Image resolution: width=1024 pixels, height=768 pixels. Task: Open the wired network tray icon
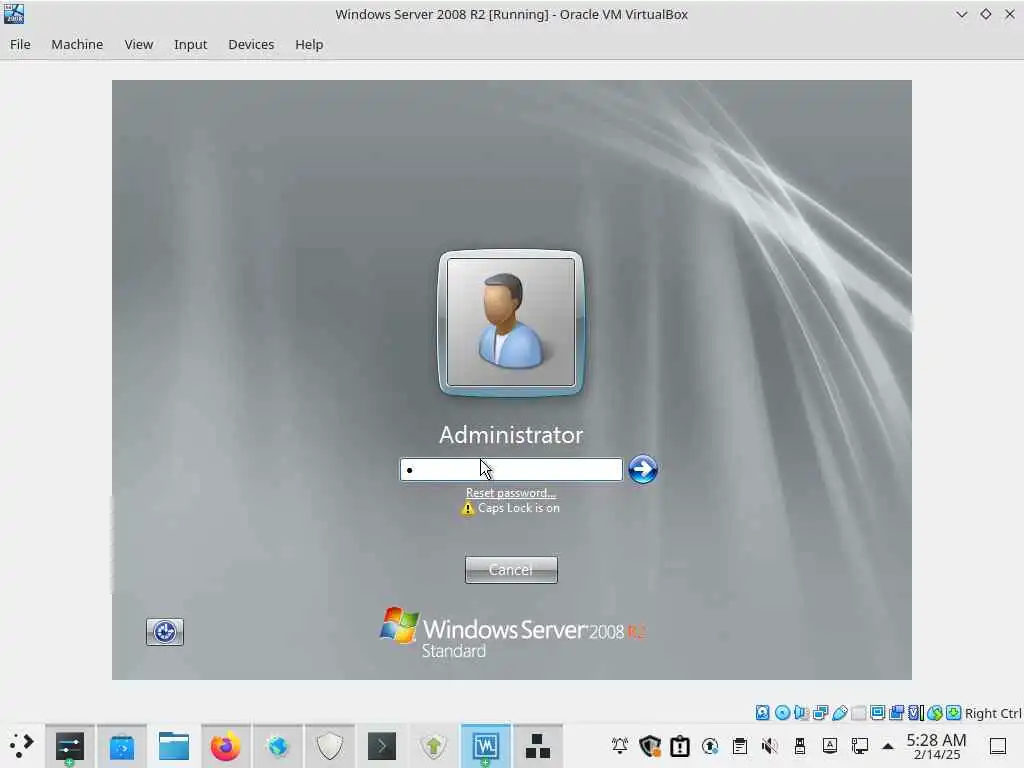860,746
